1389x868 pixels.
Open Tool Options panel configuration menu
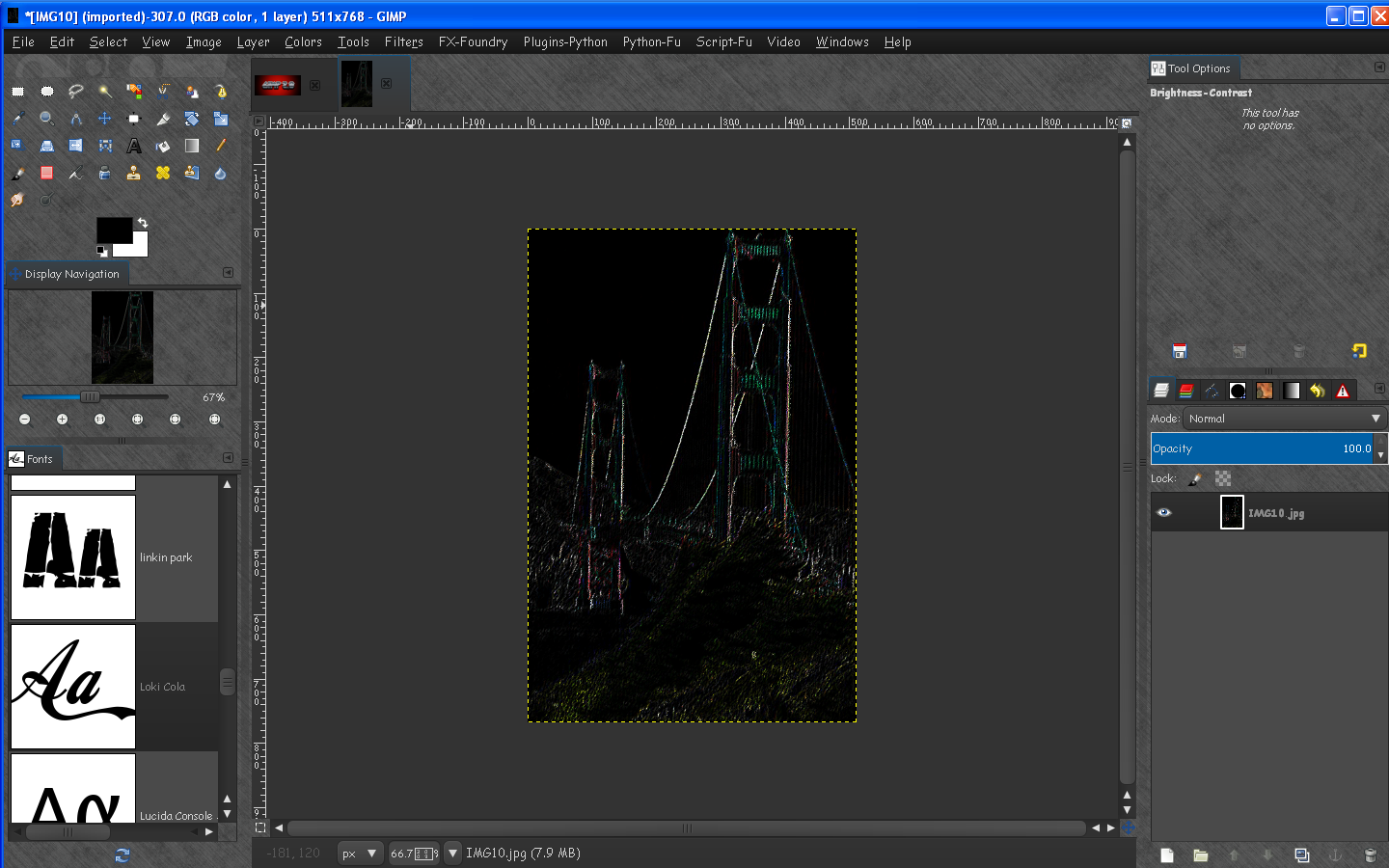[x=1379, y=67]
